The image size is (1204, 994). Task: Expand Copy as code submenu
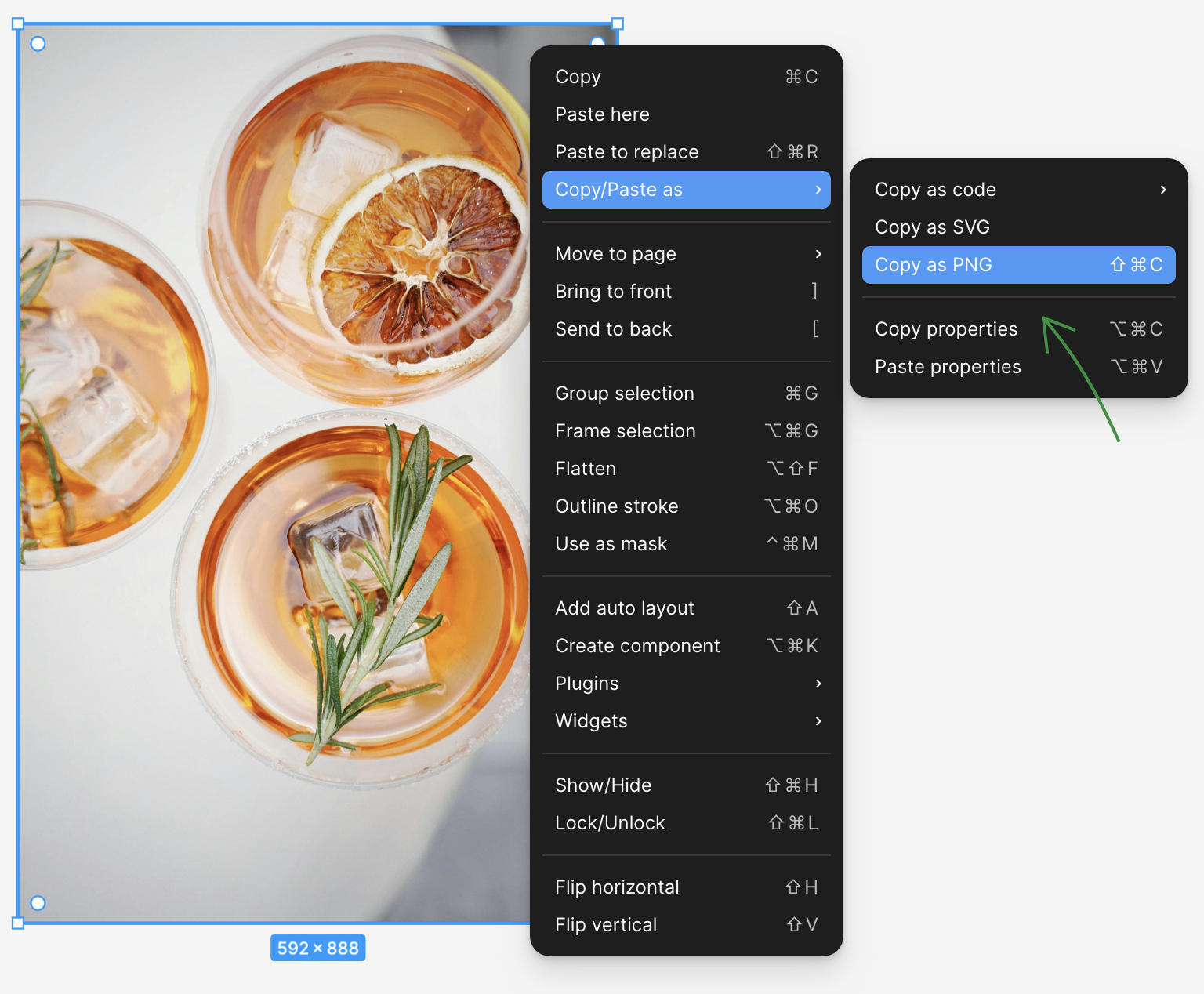click(x=1018, y=190)
